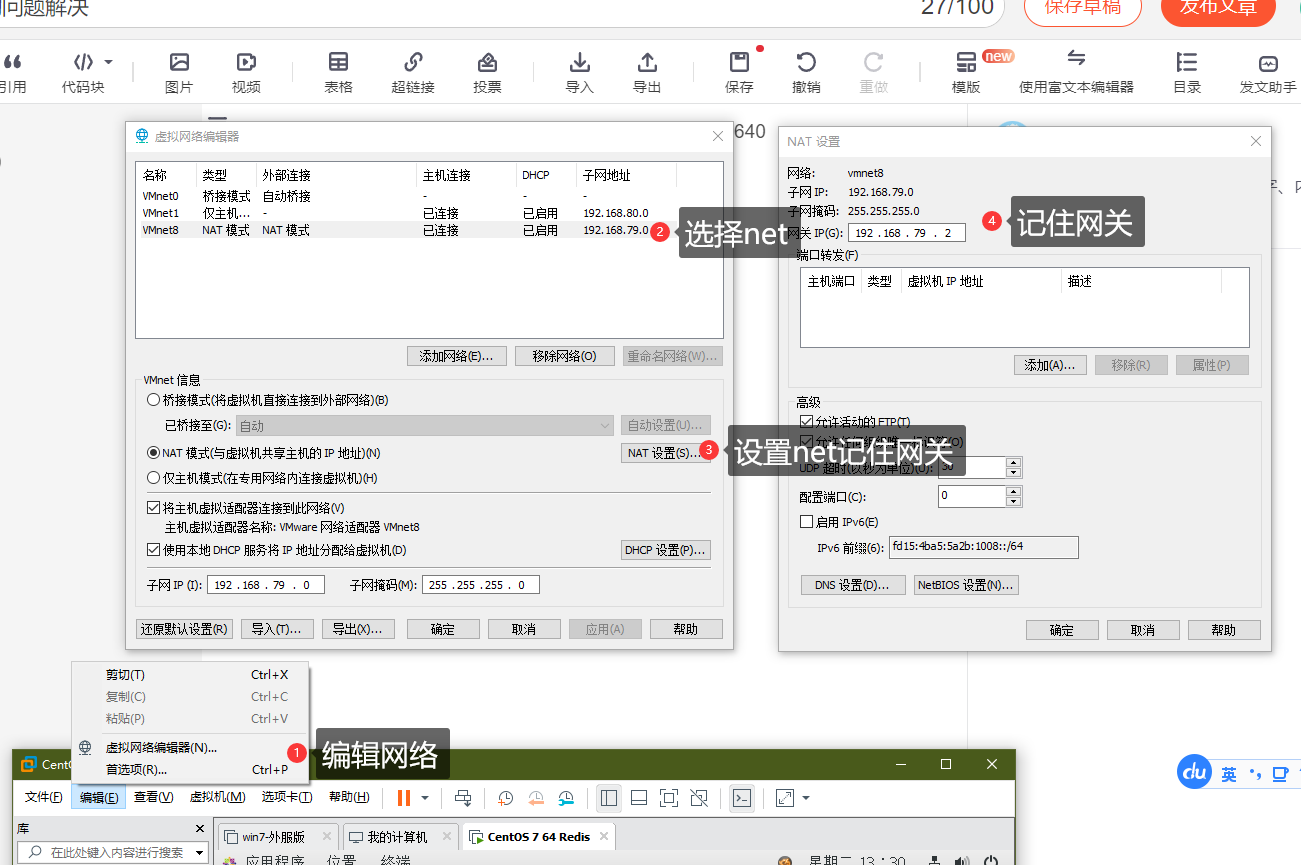The image size is (1301, 865).
Task: Open the console view icon in VMware toolbar
Action: pos(742,797)
